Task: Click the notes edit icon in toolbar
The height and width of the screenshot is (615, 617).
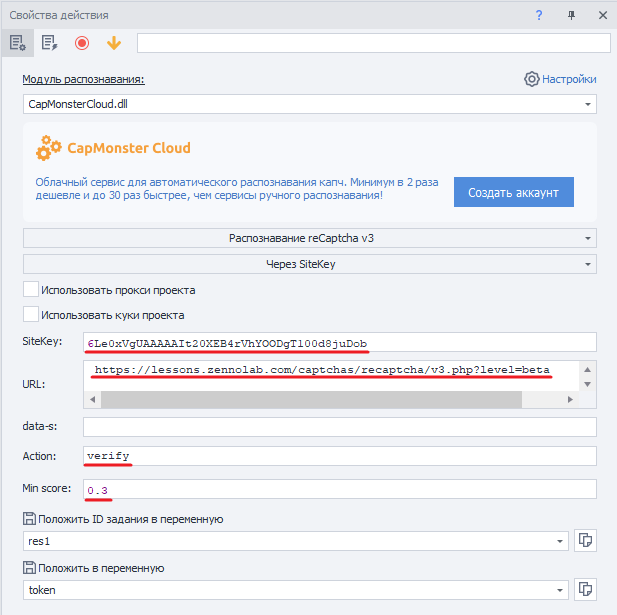Action: (50, 43)
